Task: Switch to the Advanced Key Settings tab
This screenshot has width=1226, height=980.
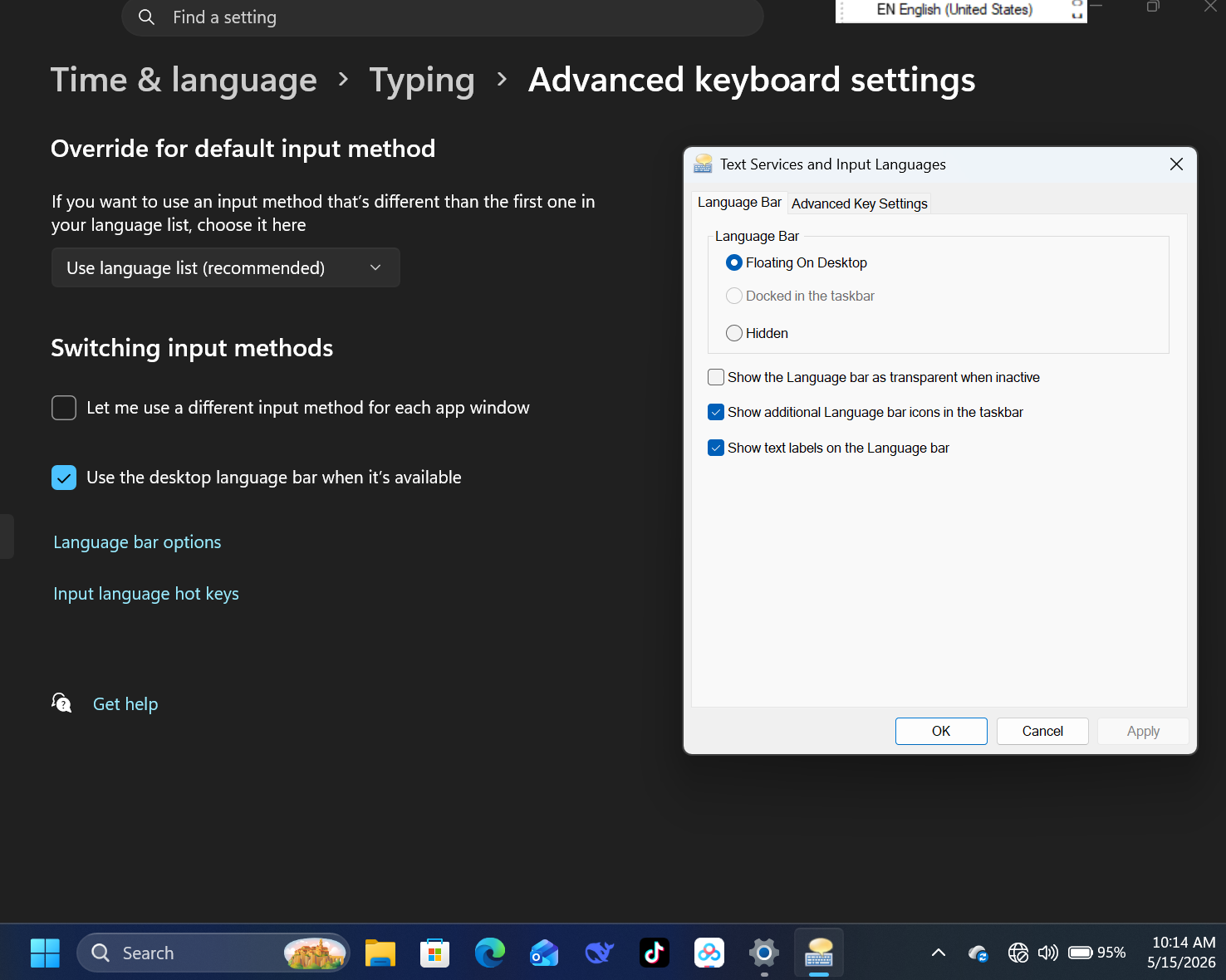Action: 860,203
